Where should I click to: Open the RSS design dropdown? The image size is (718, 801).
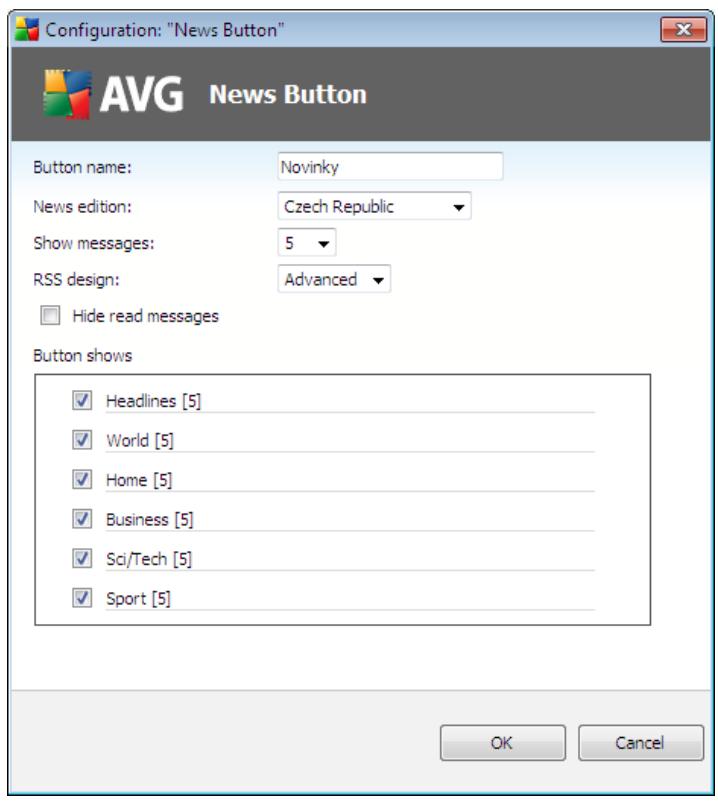point(334,279)
